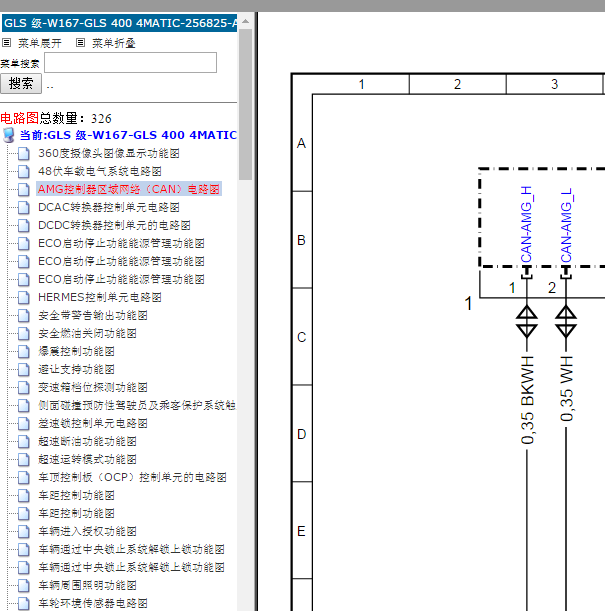Viewport: 605px width, 611px height.
Task: Click the page icon next to 安全带警告输出功能图
Action: point(24,316)
